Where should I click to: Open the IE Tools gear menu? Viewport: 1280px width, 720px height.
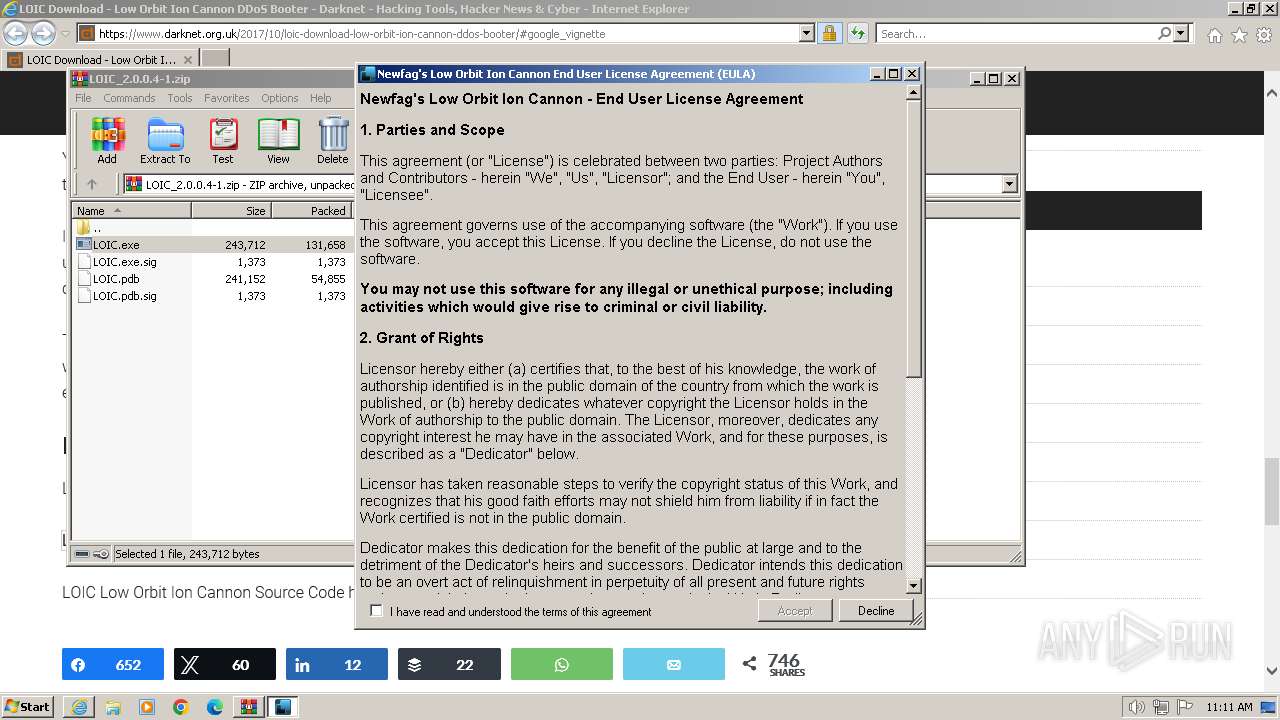1264,35
